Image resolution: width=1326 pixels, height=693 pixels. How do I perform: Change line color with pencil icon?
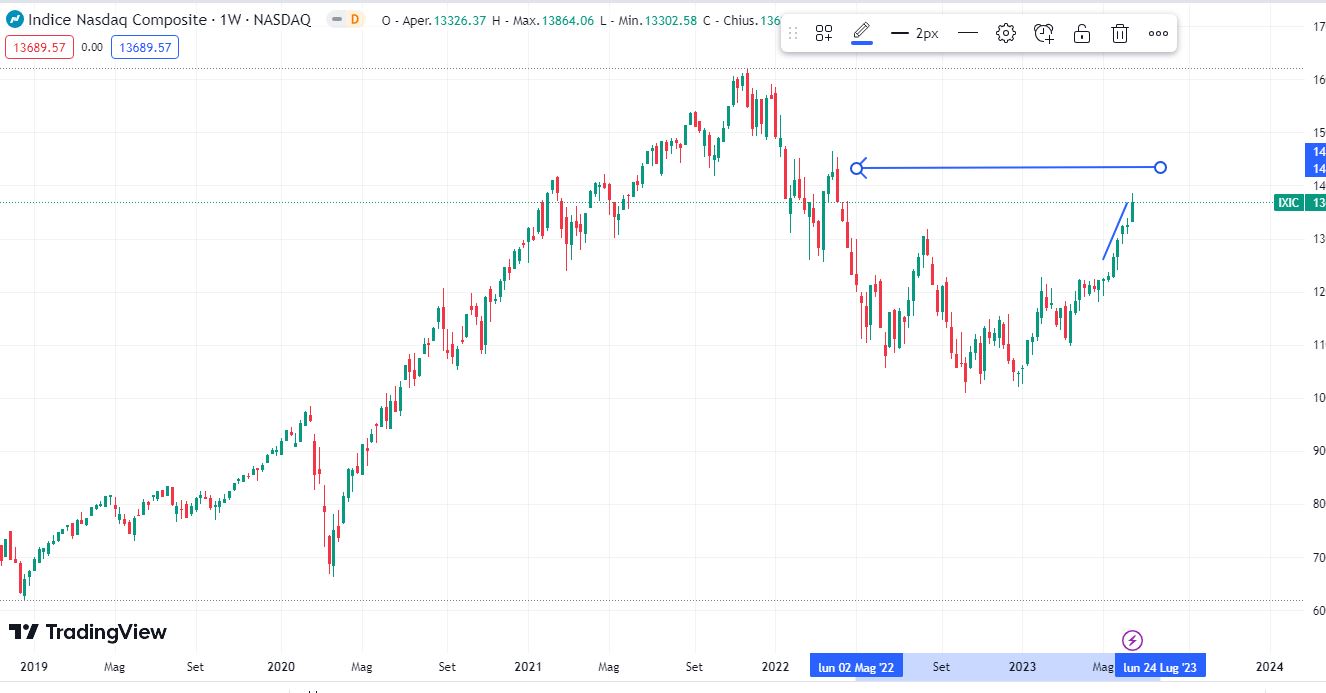pos(862,34)
